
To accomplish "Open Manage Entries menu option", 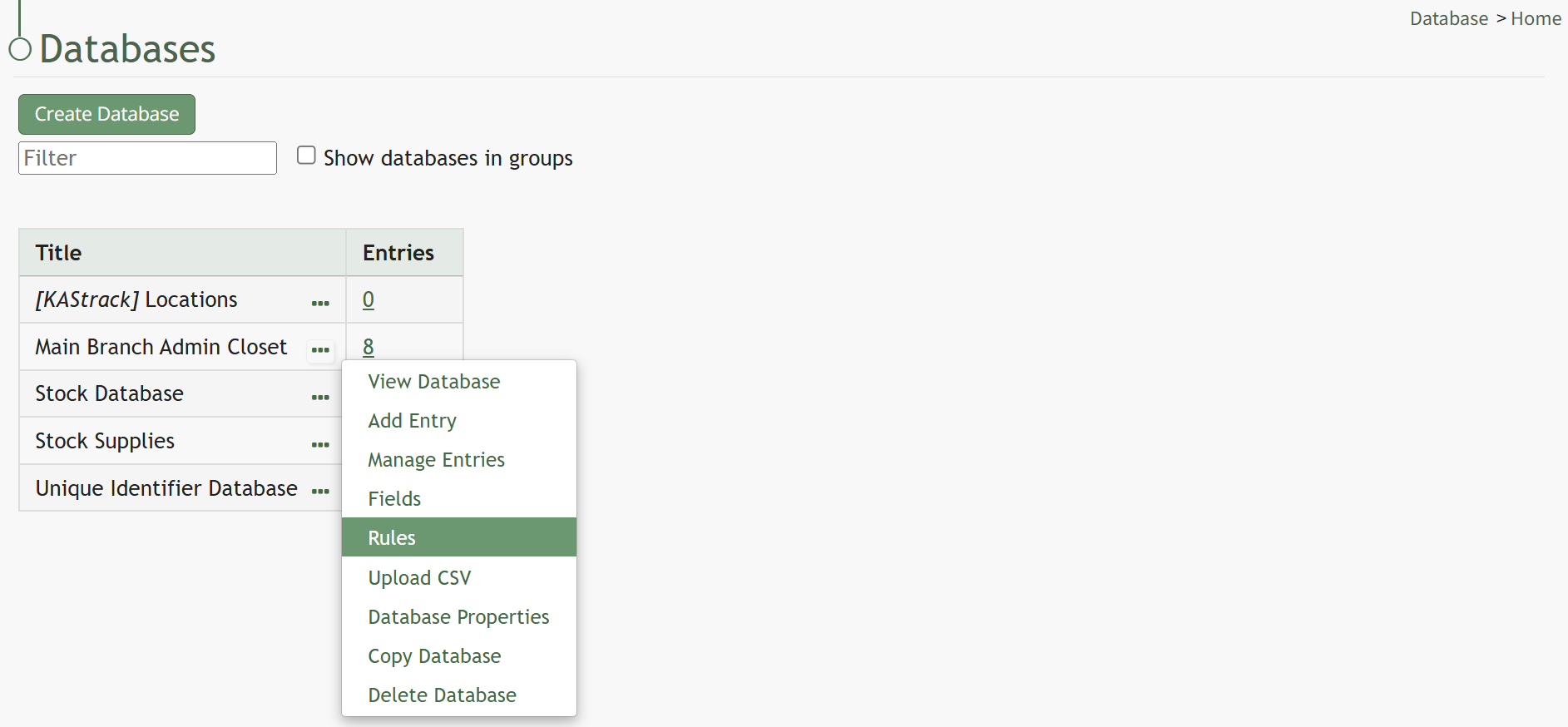I will pos(459,460).
